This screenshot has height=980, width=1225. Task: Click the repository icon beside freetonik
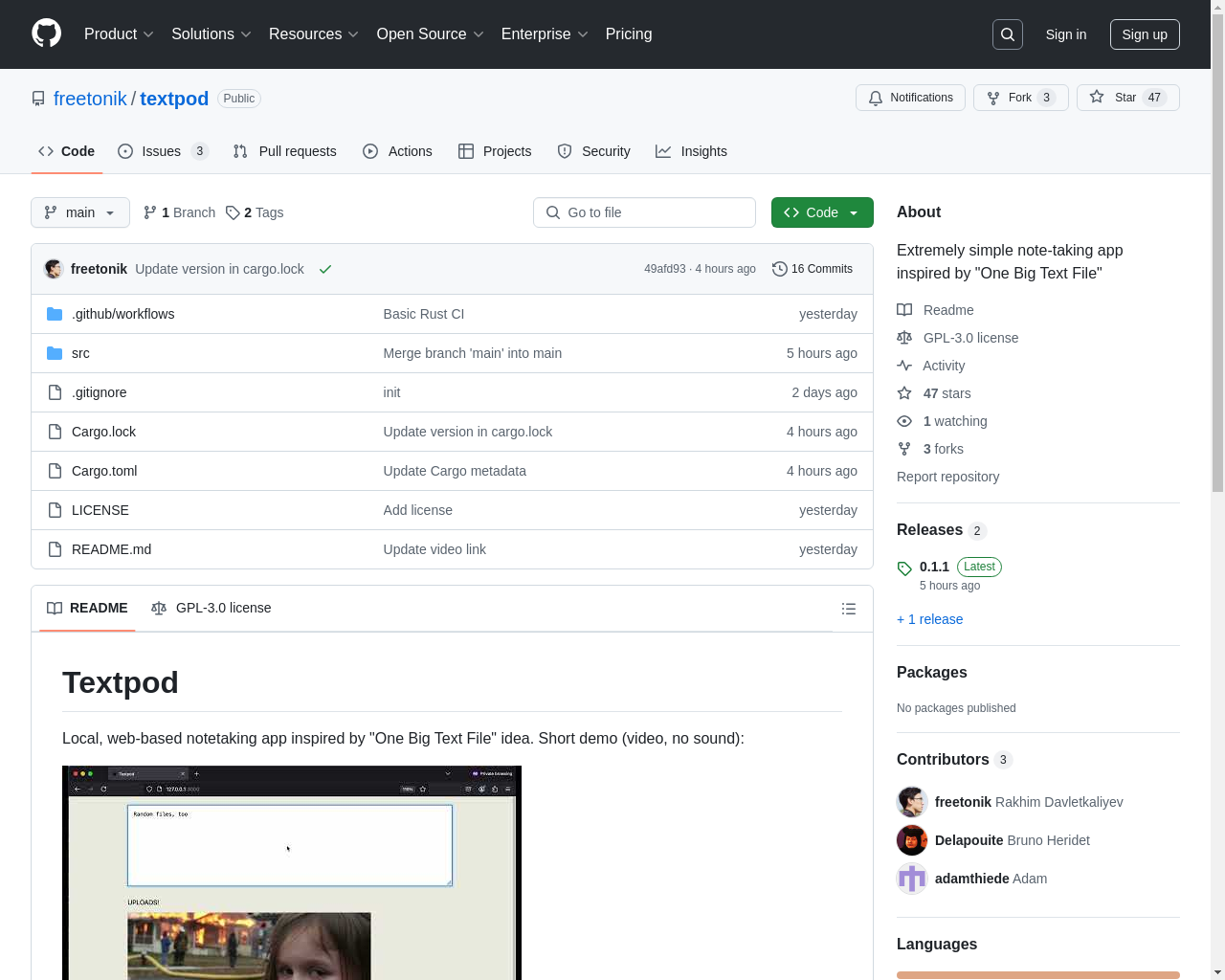tap(38, 99)
